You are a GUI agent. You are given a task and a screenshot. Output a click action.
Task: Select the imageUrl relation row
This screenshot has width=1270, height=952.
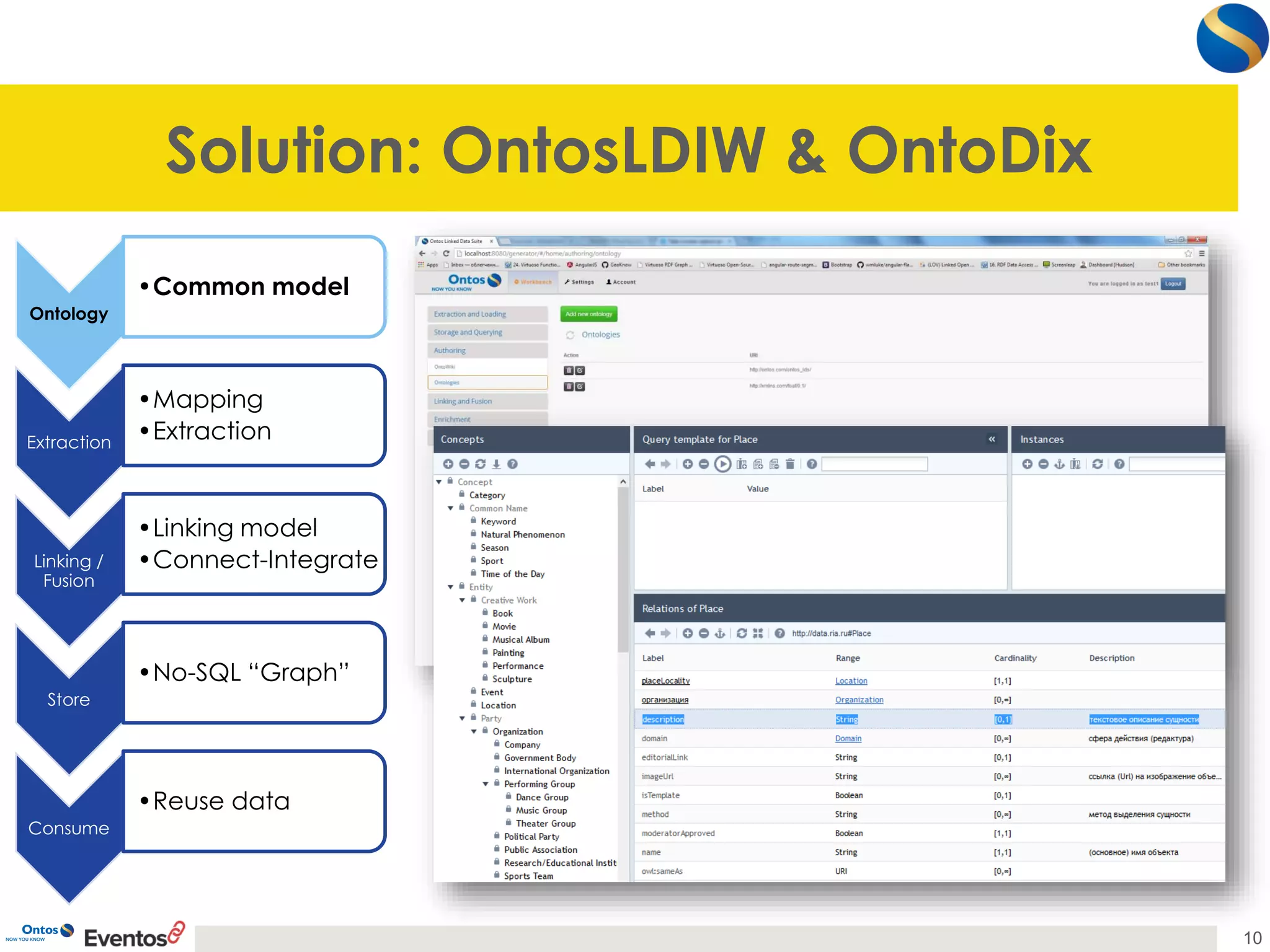coord(929,776)
